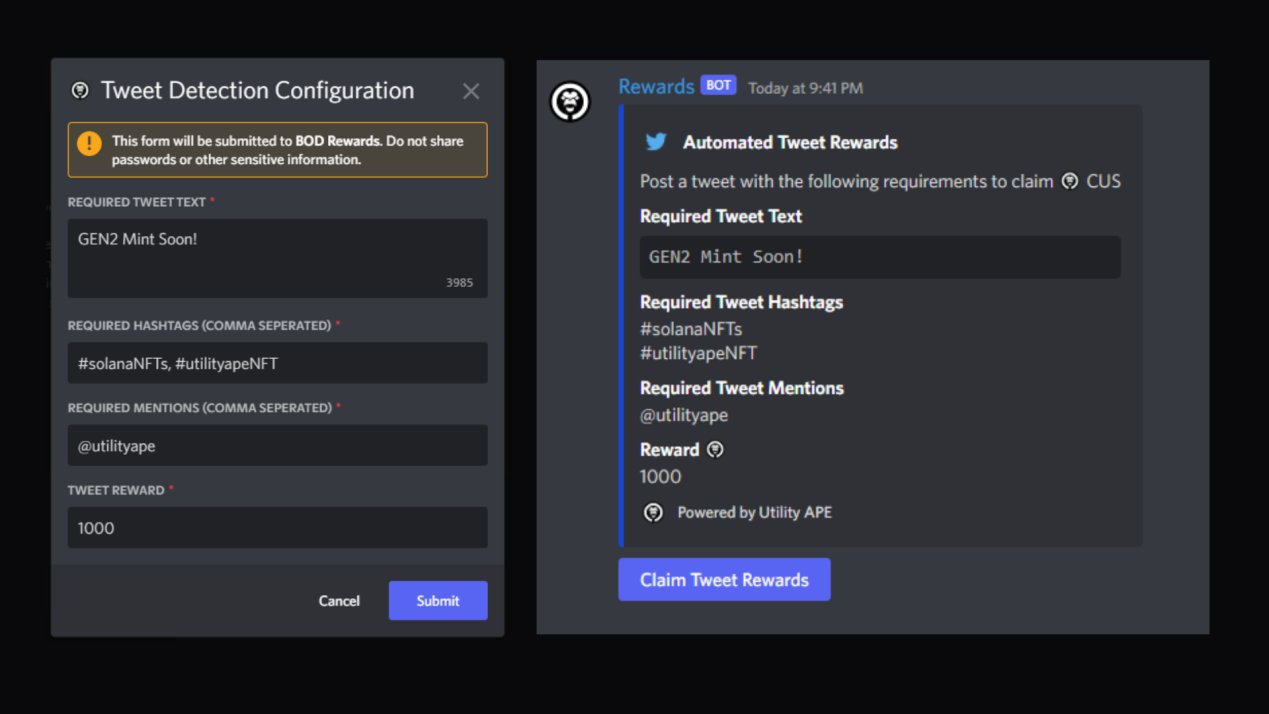Submit the tweet detection form
Viewport: 1269px width, 714px height.
pyautogui.click(x=438, y=601)
